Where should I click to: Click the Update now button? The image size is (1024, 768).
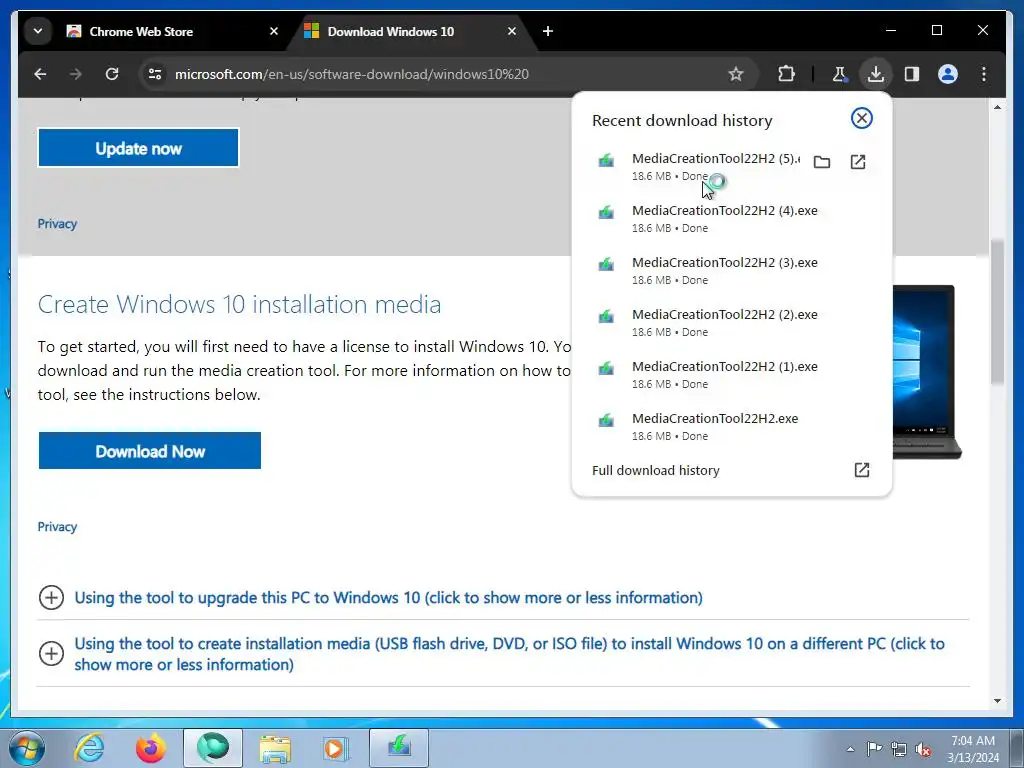[138, 148]
